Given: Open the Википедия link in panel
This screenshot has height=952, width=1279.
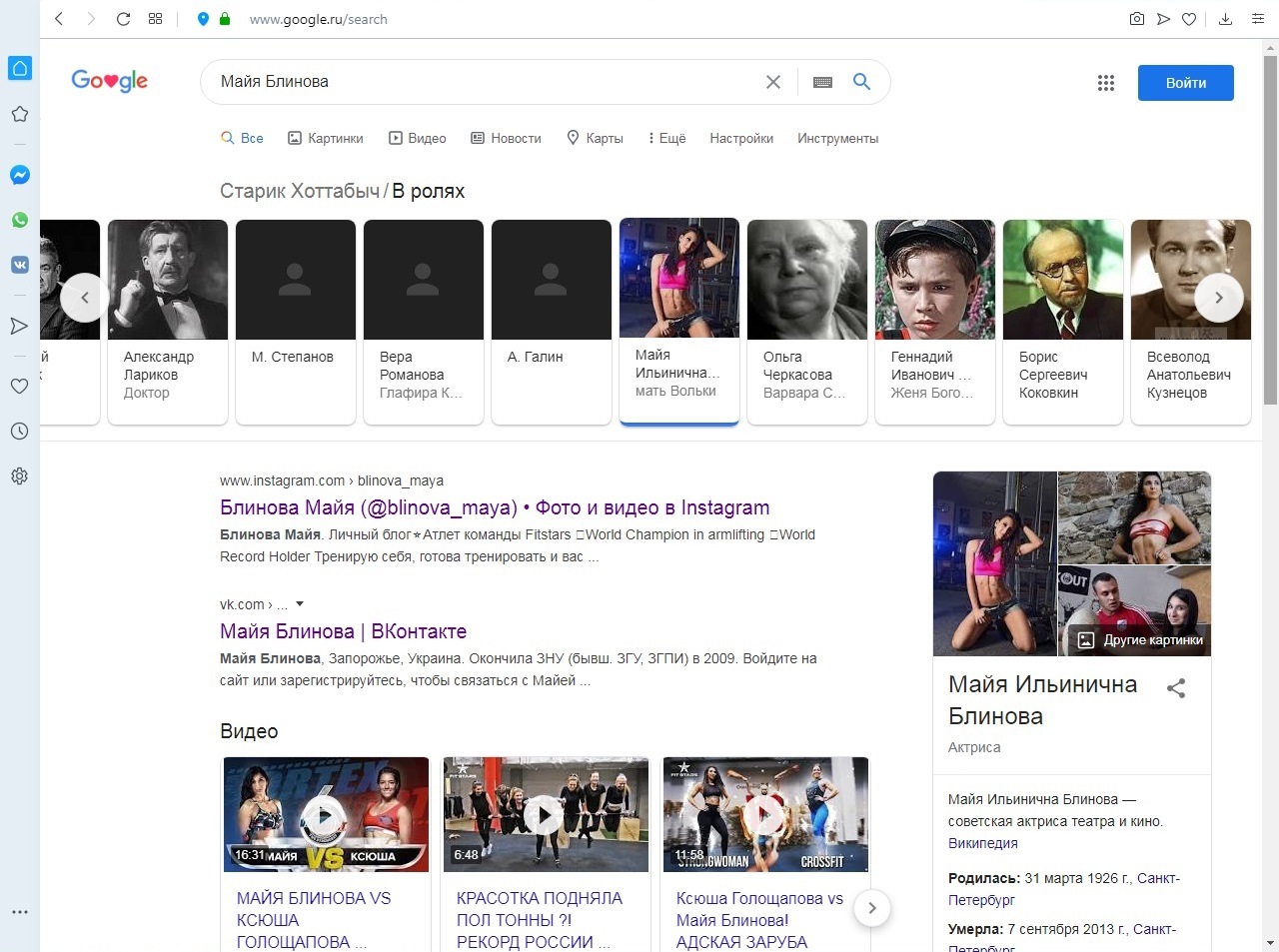Looking at the screenshot, I should (x=983, y=843).
